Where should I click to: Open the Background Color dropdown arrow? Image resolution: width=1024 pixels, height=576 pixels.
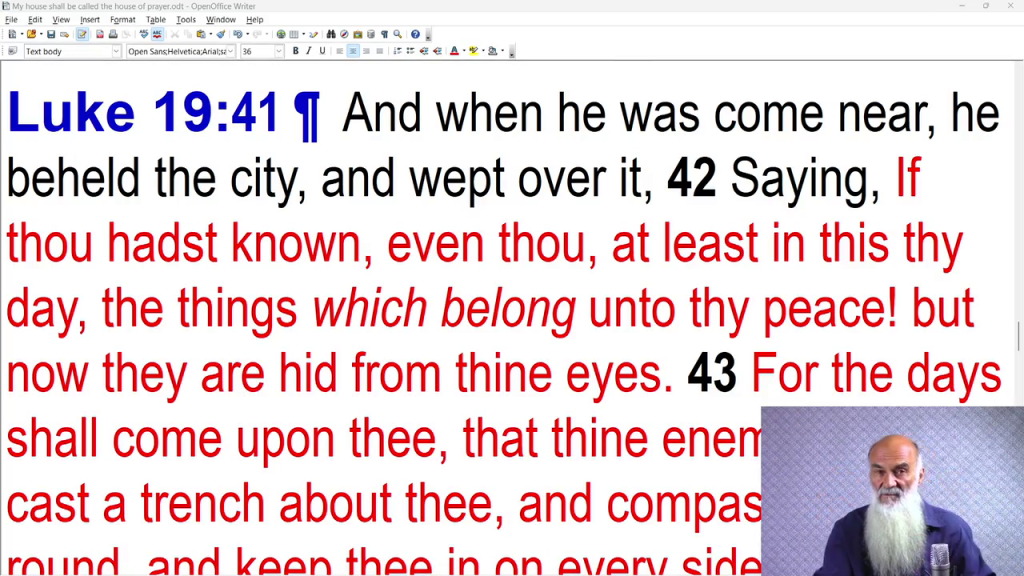coord(502,51)
